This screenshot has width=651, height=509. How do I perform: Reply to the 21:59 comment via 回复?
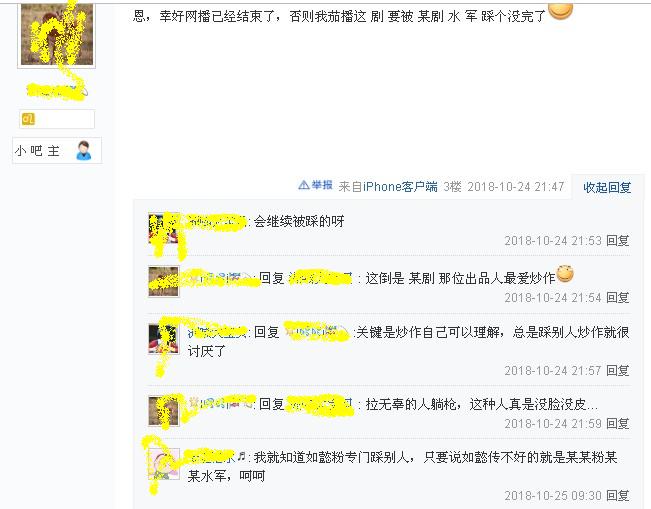(x=617, y=423)
